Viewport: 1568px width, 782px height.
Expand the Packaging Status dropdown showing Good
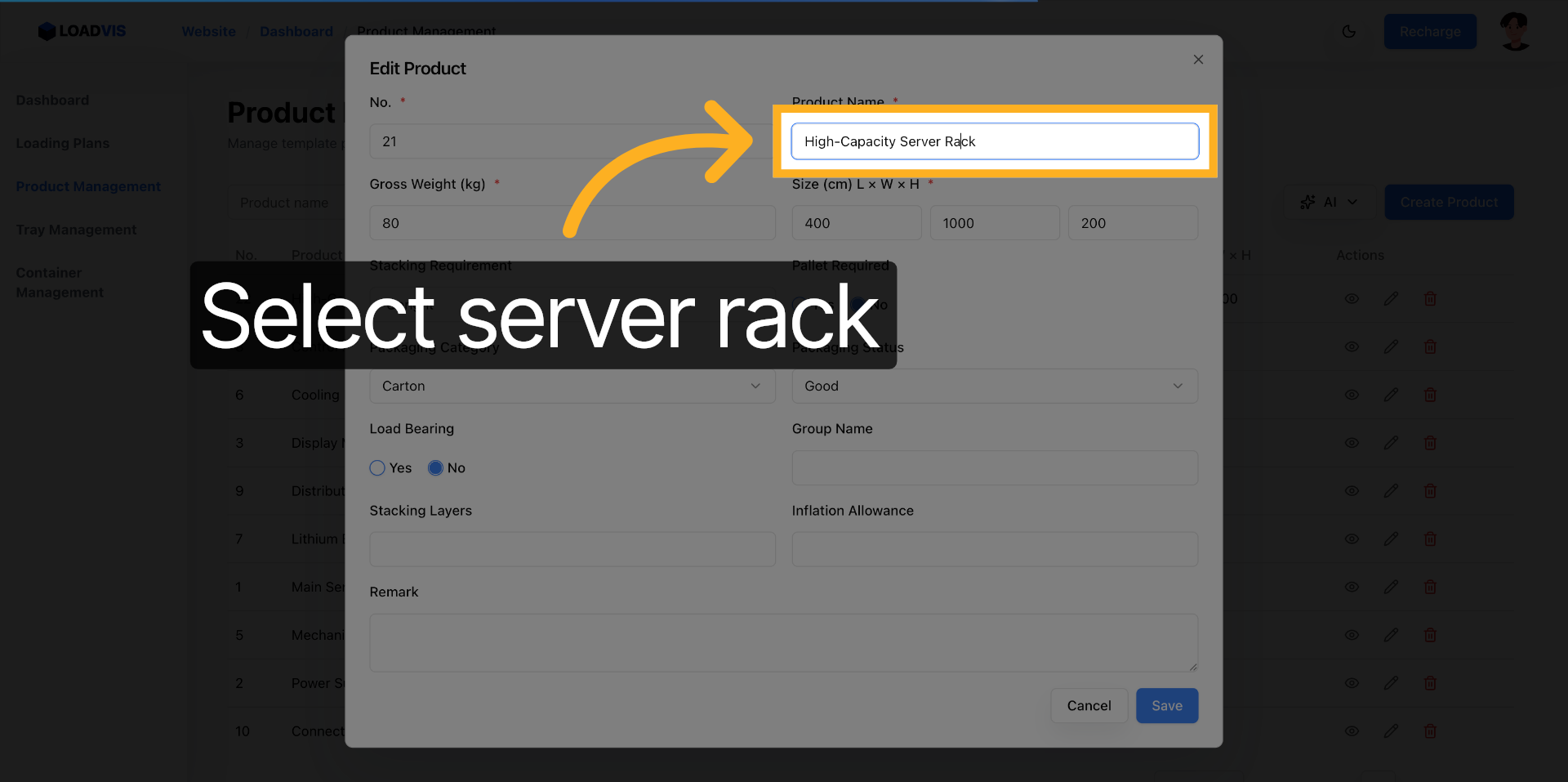tap(994, 386)
